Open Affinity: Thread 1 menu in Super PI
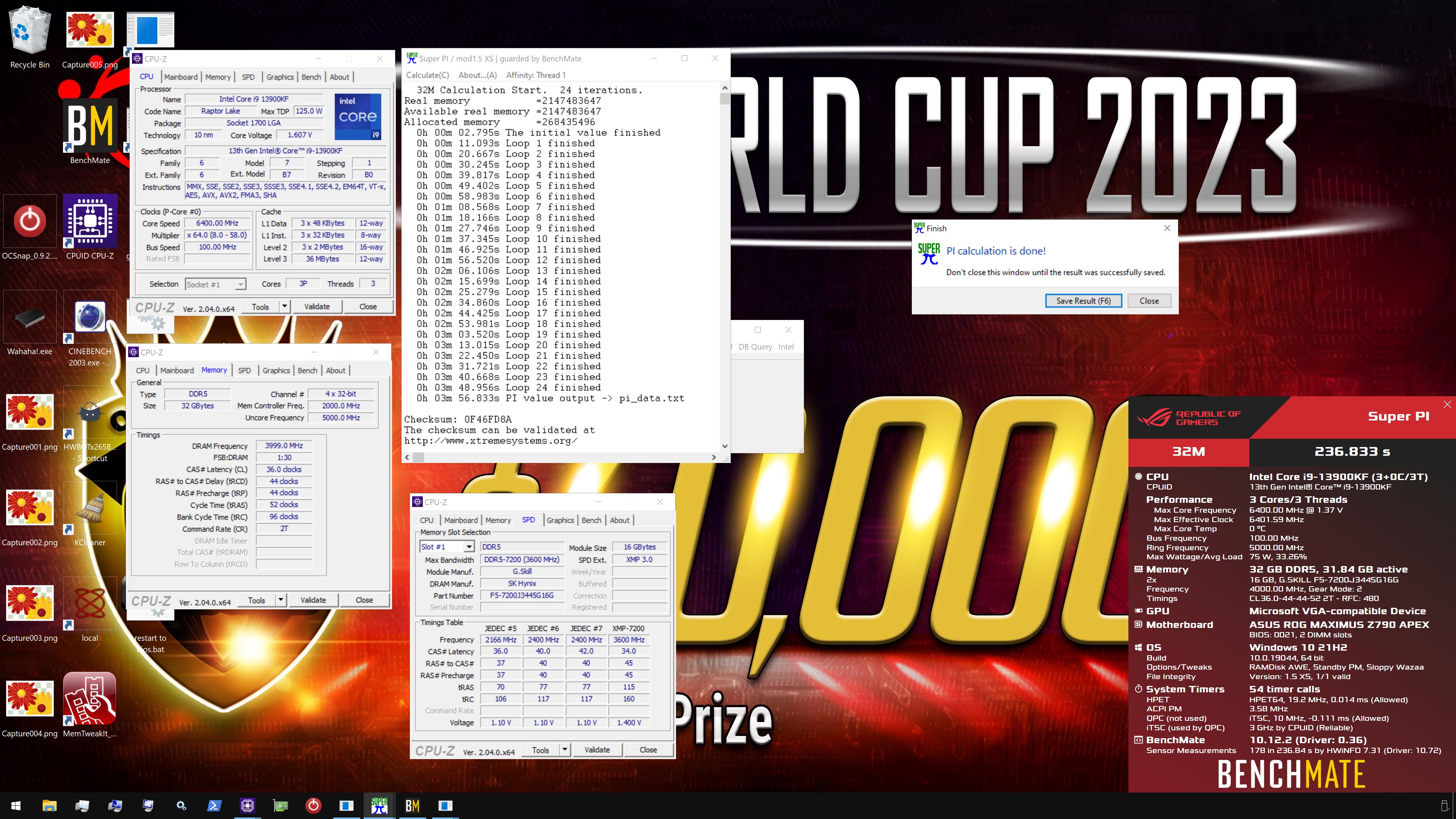 tap(535, 75)
